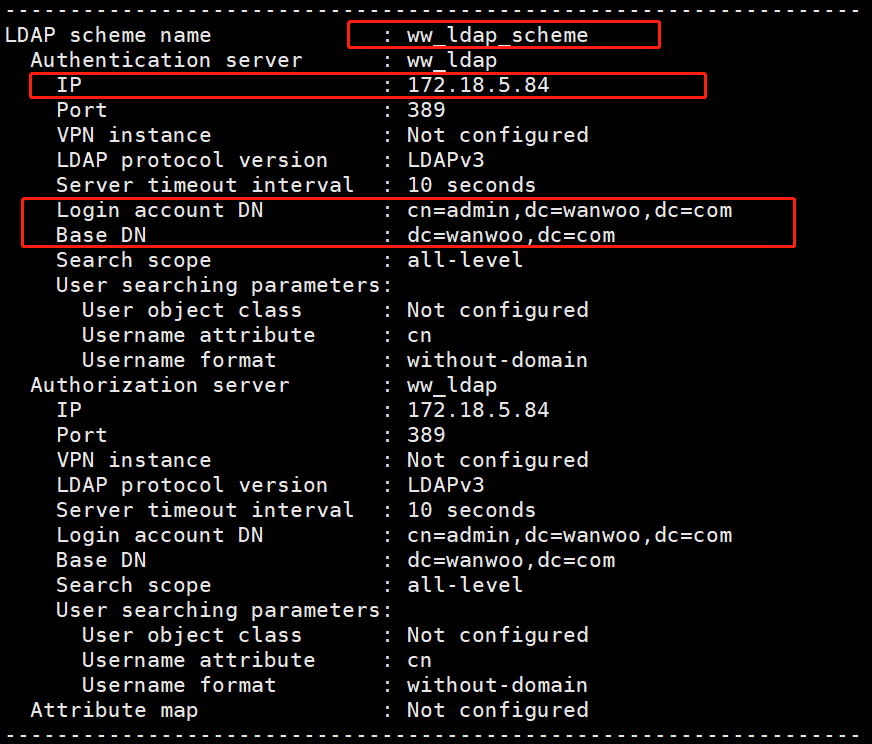Click the Authorization server "without-domain" username format
The width and height of the screenshot is (872, 744).
[497, 685]
